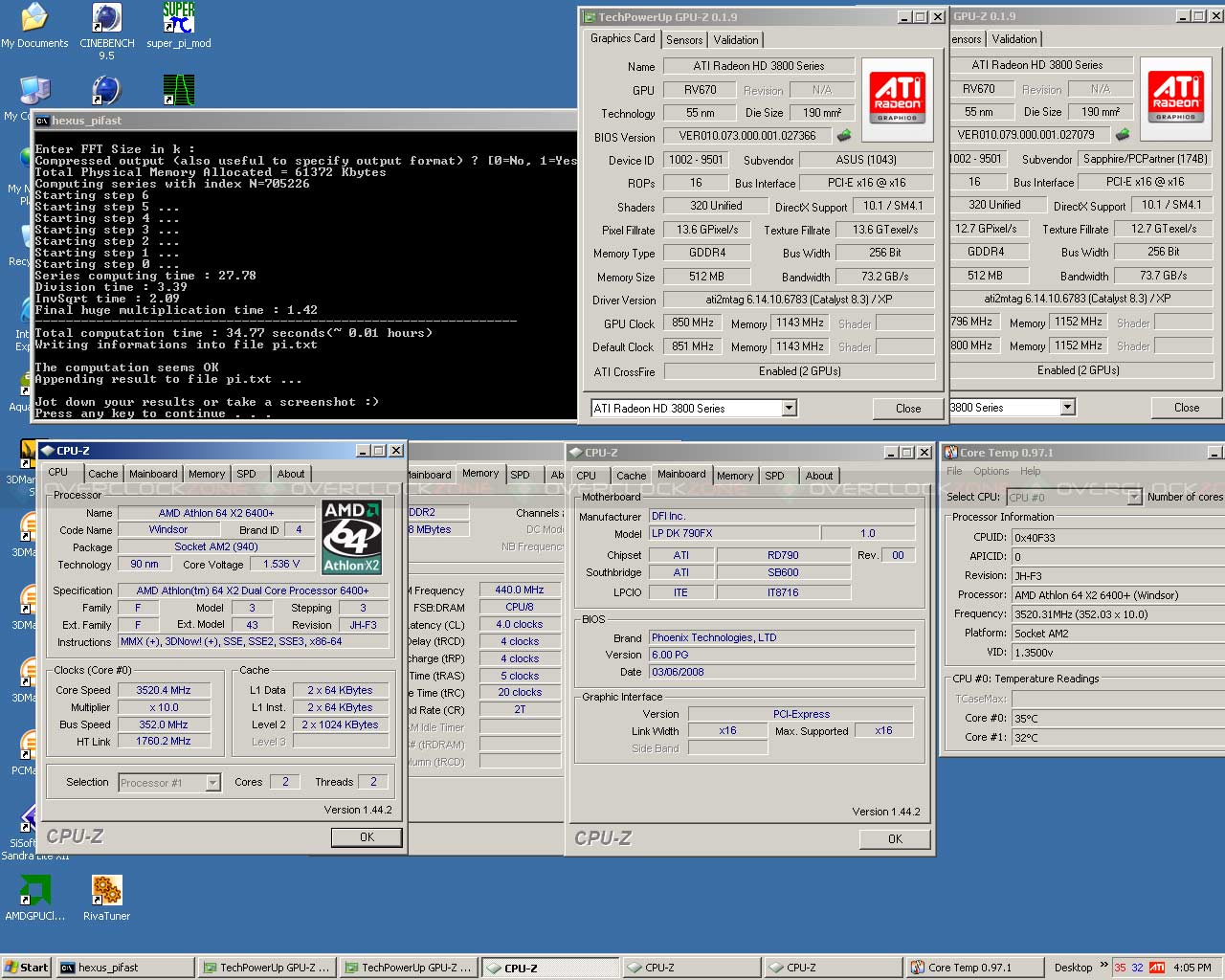
Task: Click Close button in first GPU-Z window
Action: (x=908, y=409)
